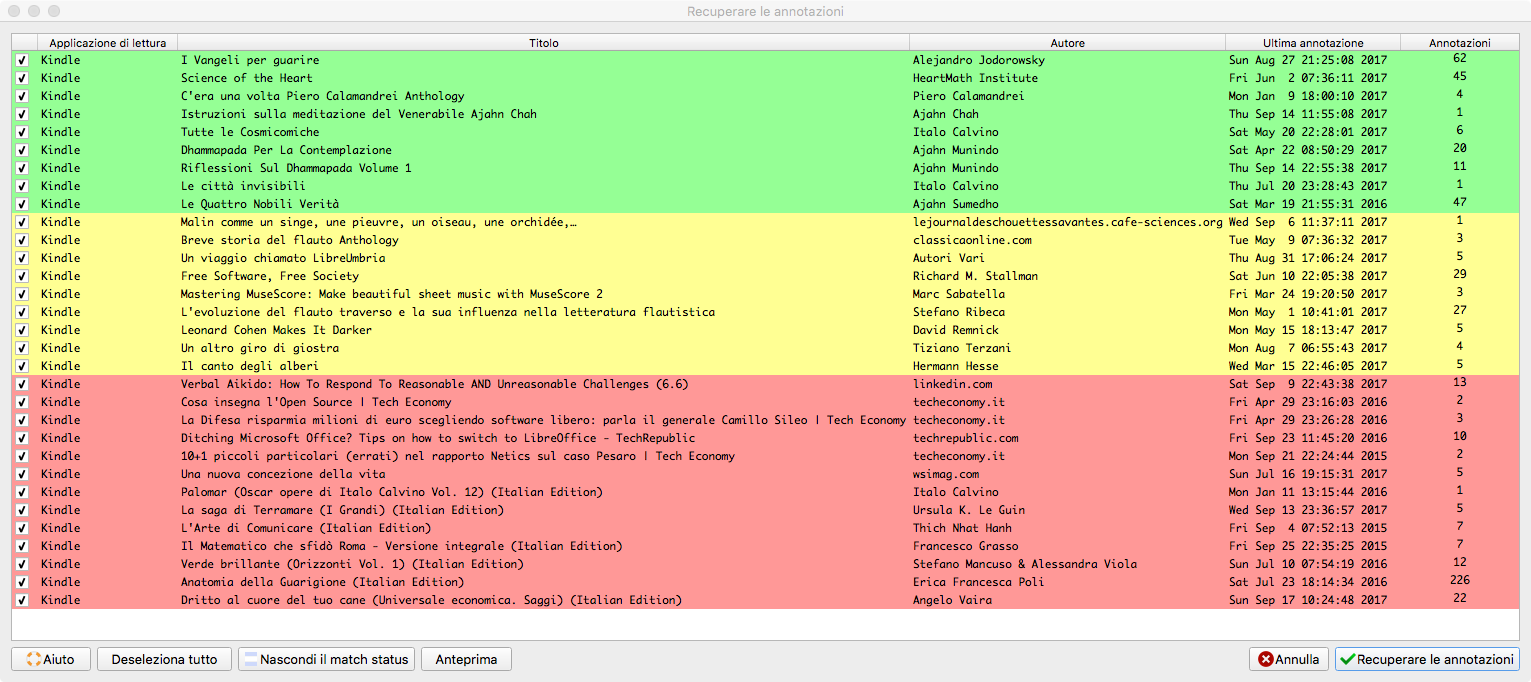Select Dhammapada Per La Contemplazione title
Image resolution: width=1531 pixels, height=682 pixels.
point(286,150)
